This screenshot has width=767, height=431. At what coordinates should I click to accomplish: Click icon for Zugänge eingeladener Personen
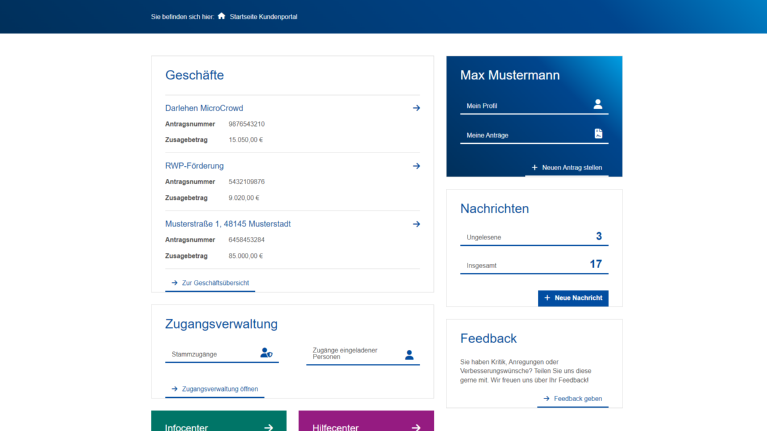tap(409, 354)
